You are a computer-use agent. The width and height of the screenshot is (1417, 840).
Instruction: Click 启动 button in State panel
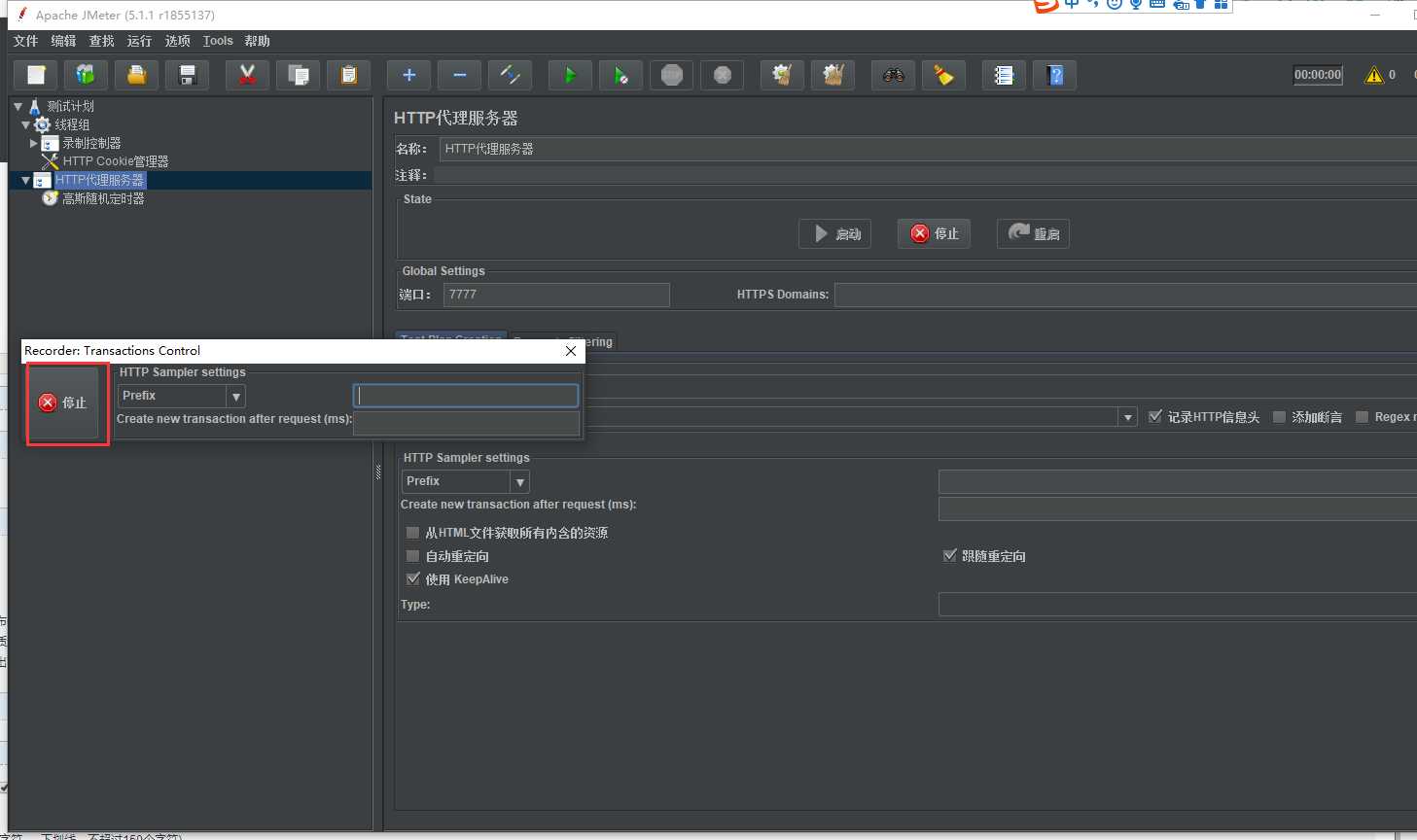click(x=835, y=233)
